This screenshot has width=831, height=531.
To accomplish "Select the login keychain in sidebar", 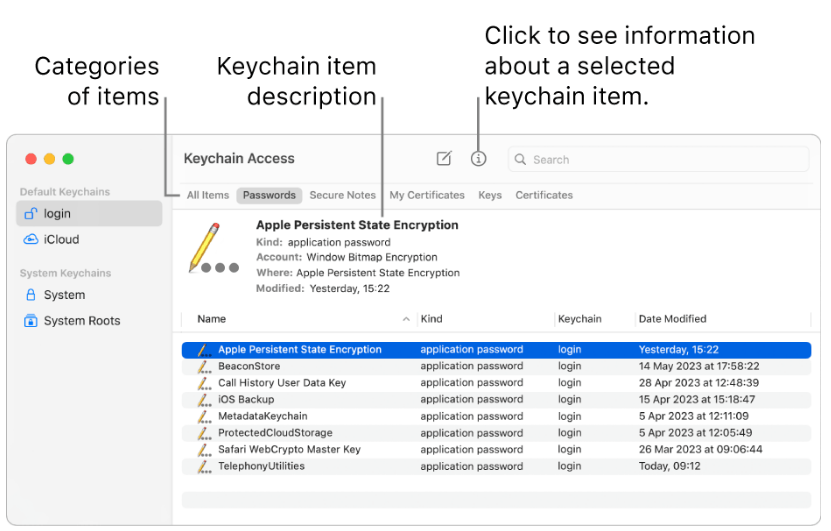I will point(89,214).
